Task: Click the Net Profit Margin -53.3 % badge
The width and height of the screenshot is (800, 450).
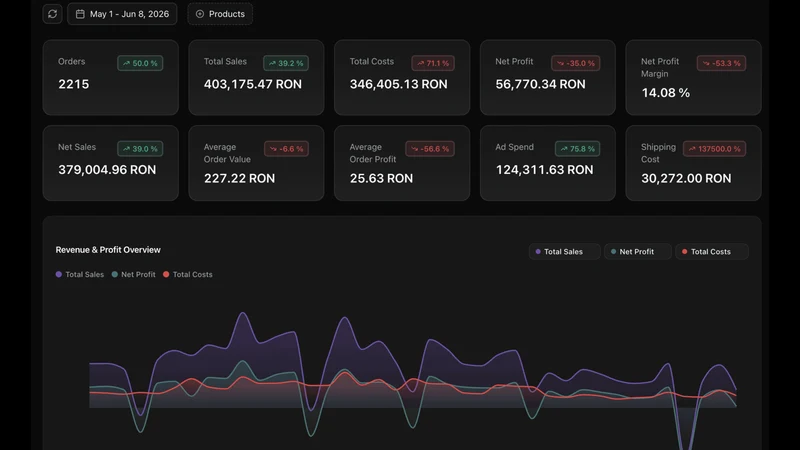Action: [x=721, y=63]
